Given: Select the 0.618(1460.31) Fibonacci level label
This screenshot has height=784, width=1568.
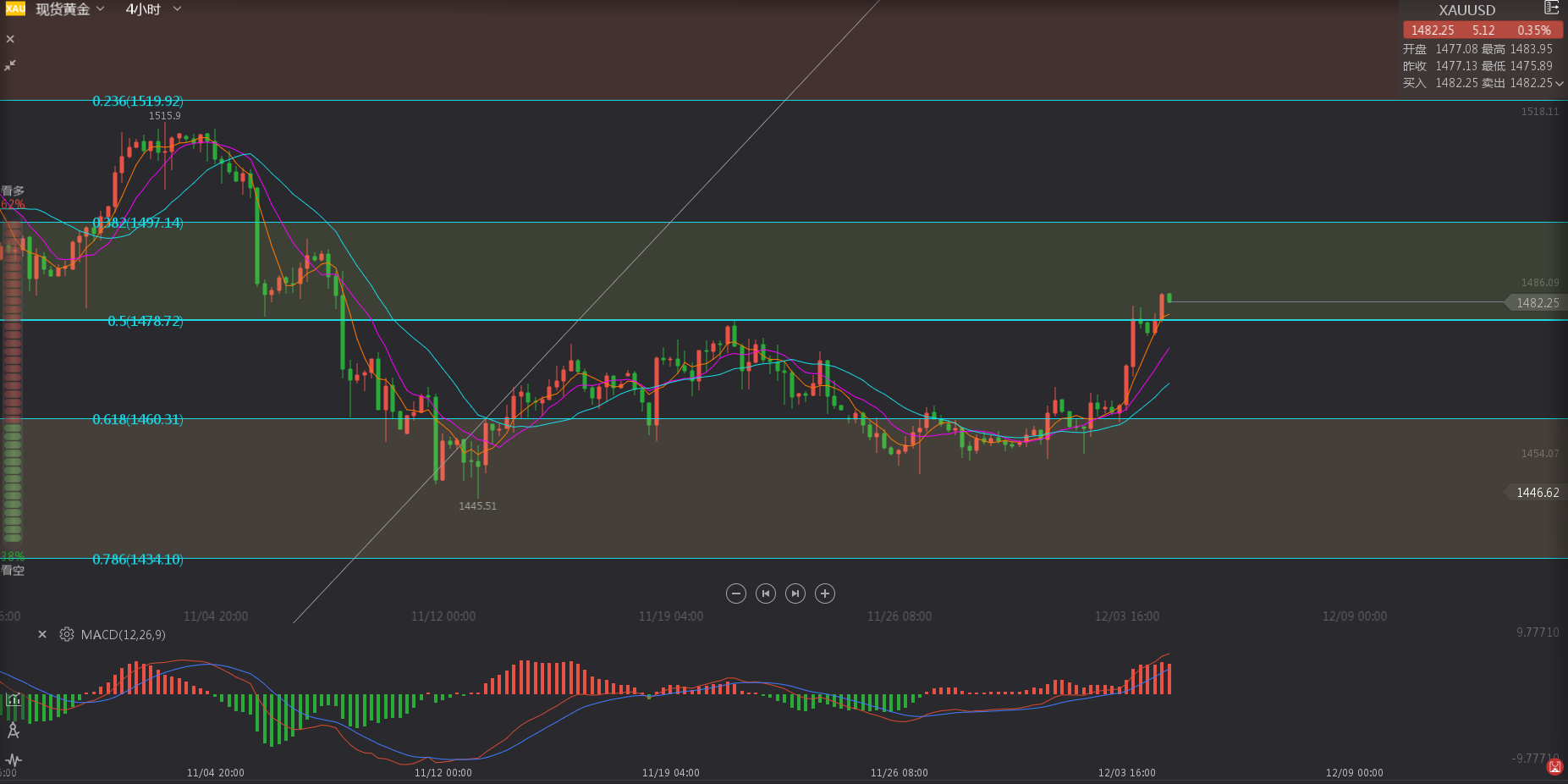Looking at the screenshot, I should point(138,419).
